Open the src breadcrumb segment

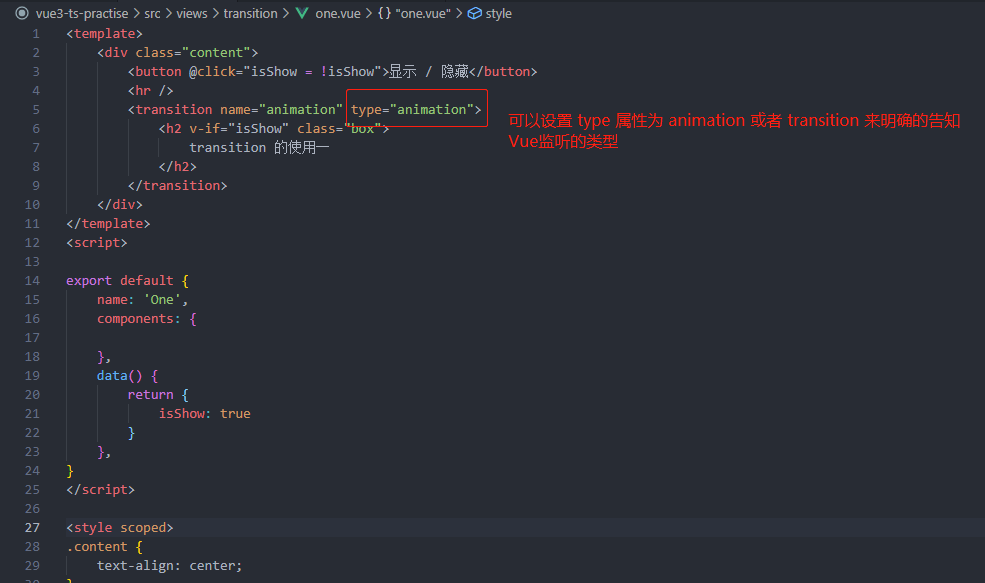tap(152, 13)
